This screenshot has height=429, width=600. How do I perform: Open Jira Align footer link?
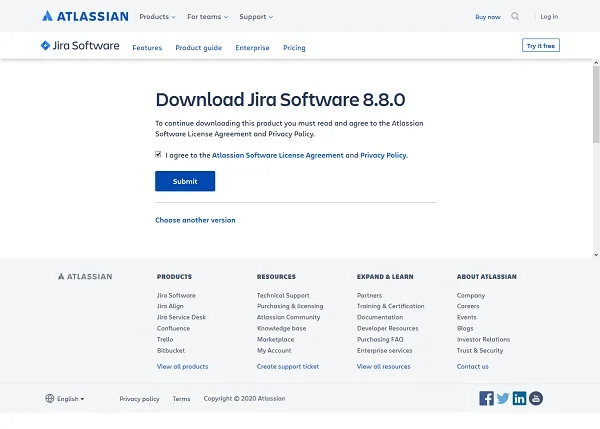click(x=170, y=306)
